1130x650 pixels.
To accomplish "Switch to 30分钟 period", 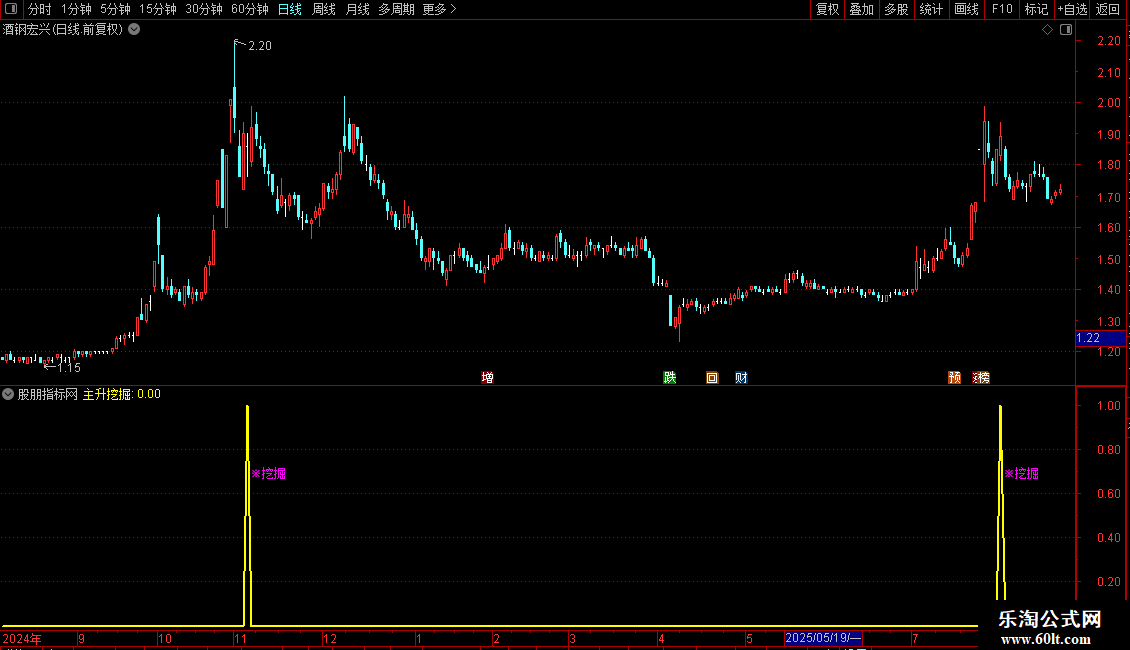I will (x=204, y=9).
